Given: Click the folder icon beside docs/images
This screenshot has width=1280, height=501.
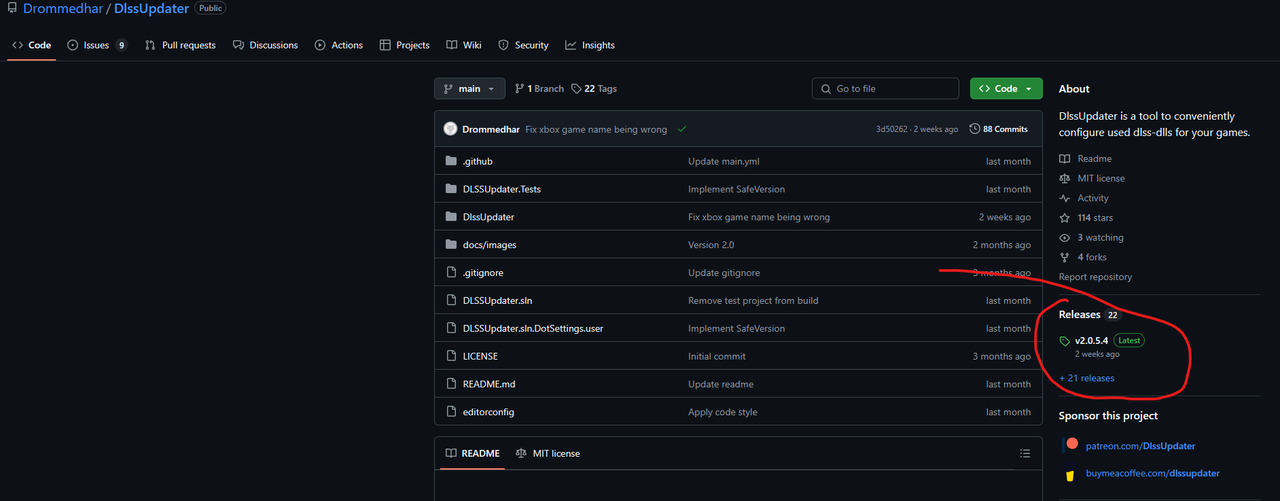Looking at the screenshot, I should (450, 245).
